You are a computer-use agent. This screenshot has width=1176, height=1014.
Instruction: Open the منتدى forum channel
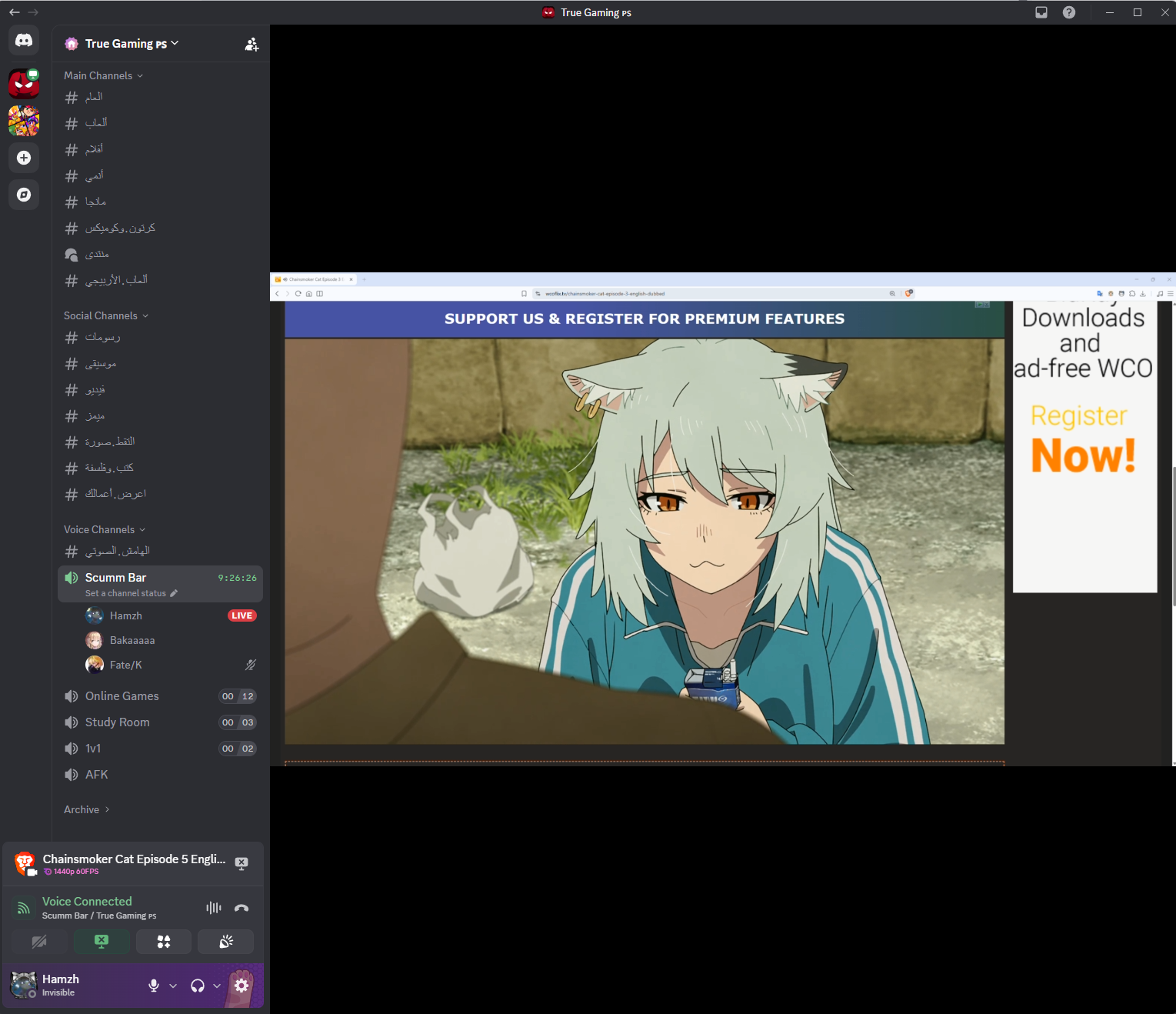(160, 254)
